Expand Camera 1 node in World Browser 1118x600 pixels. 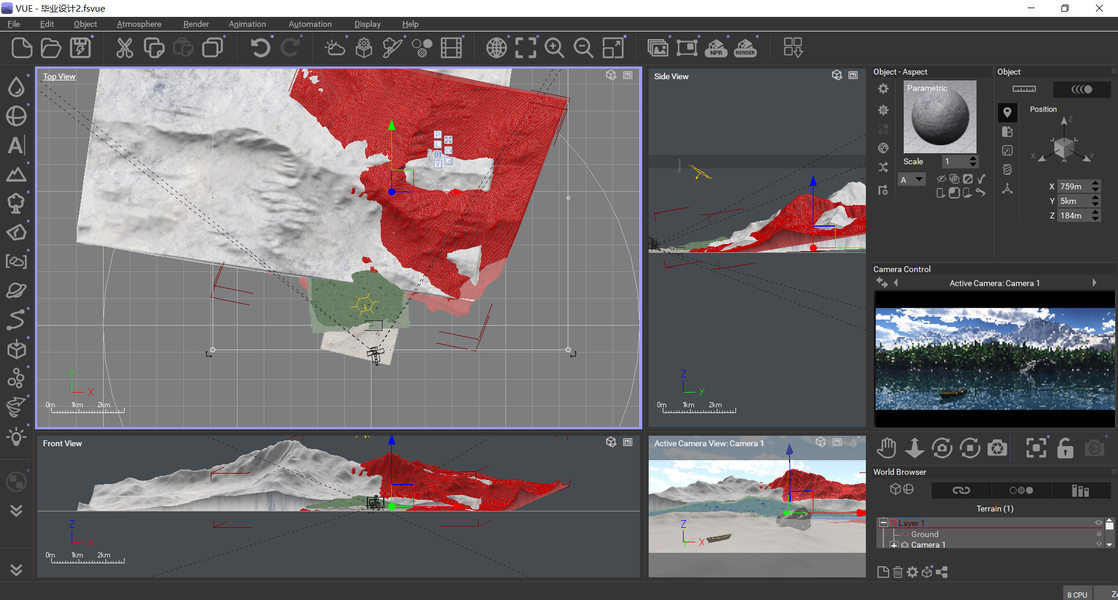[x=894, y=545]
